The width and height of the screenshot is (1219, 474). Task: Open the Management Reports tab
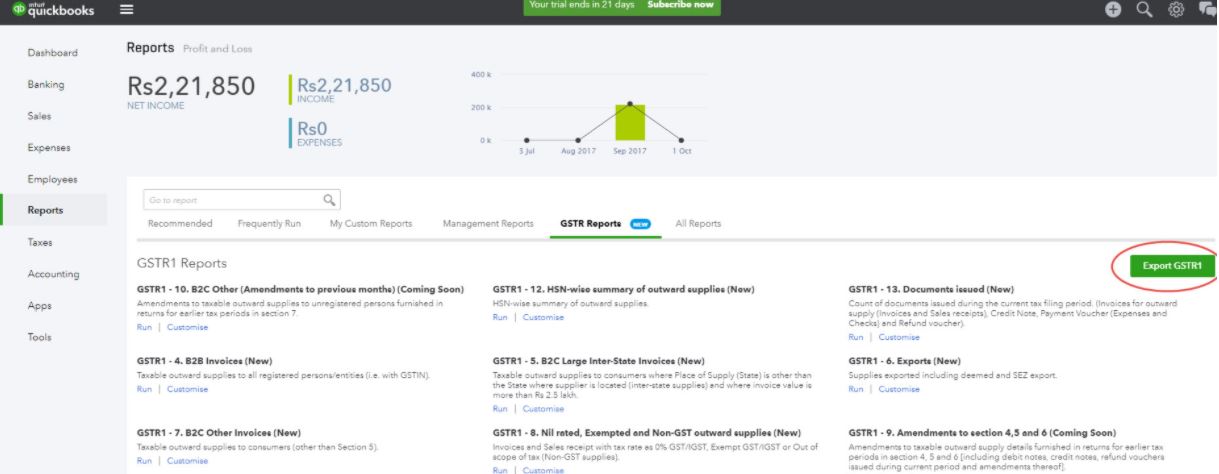[487, 224]
